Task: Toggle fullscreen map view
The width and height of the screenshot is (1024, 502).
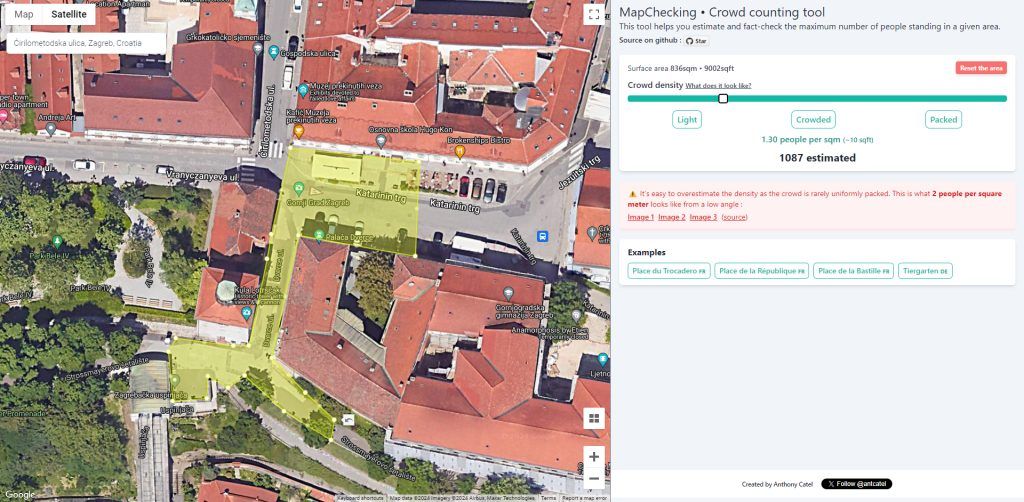Action: tap(594, 15)
